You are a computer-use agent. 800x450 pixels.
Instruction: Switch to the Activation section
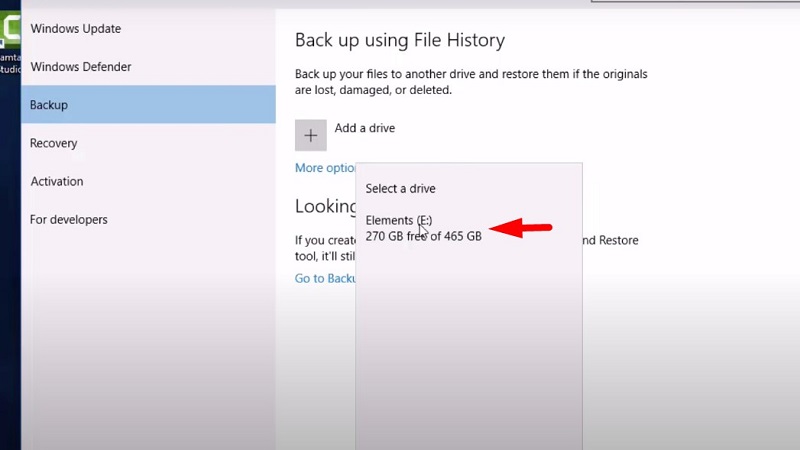click(x=57, y=181)
